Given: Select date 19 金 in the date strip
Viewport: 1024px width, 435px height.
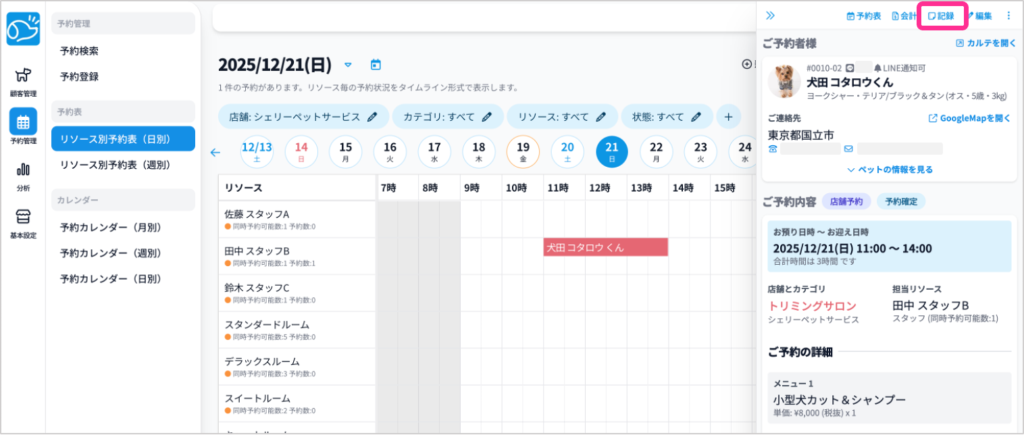Looking at the screenshot, I should [x=523, y=152].
